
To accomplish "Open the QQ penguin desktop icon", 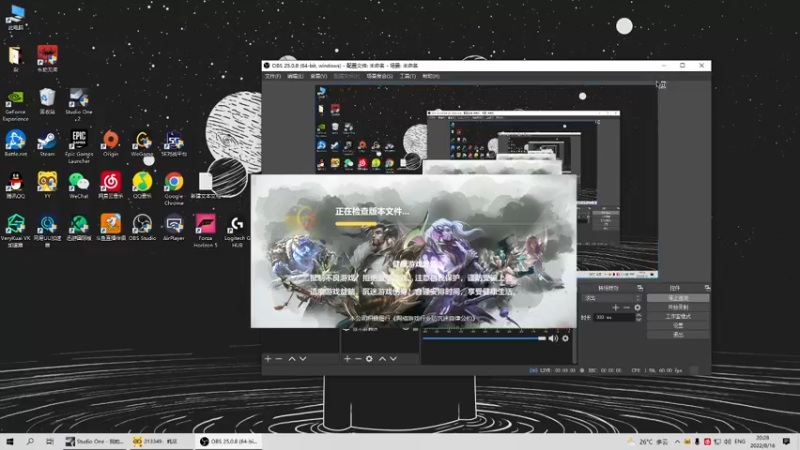I will tap(15, 185).
